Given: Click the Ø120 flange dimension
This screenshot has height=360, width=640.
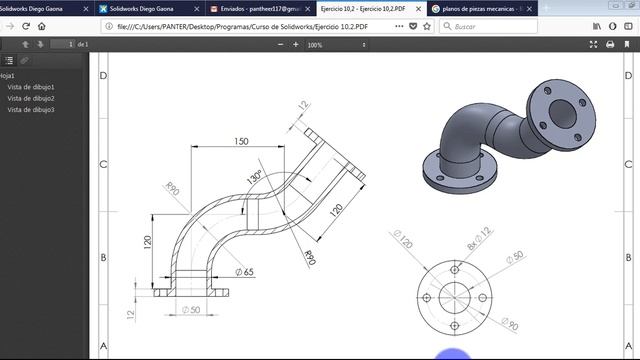Looking at the screenshot, I should pyautogui.click(x=403, y=239).
